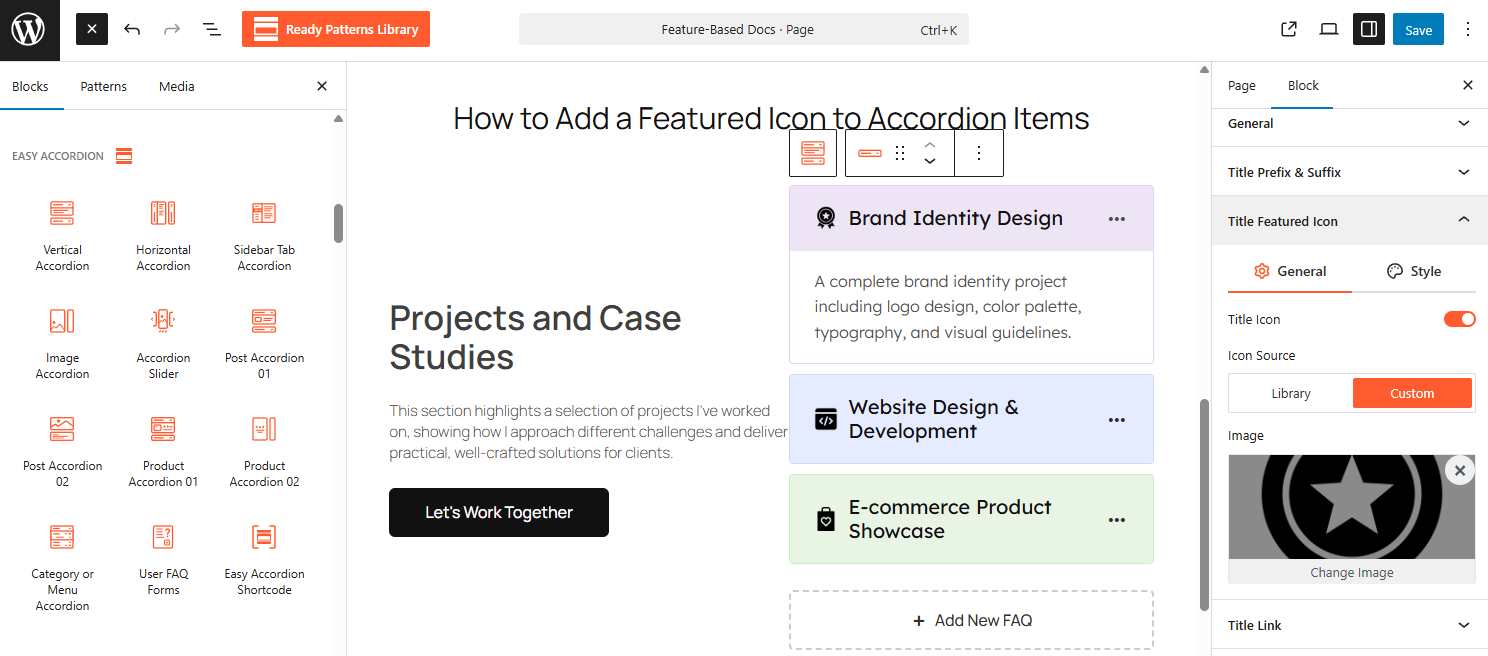Open the top bar Options three-dot menu
This screenshot has width=1488, height=656.
[1468, 30]
